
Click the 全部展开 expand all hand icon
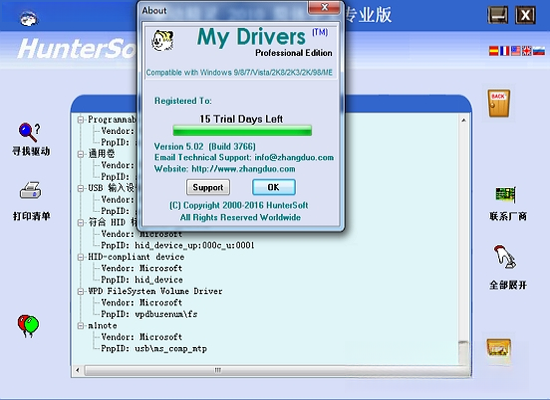coord(505,256)
